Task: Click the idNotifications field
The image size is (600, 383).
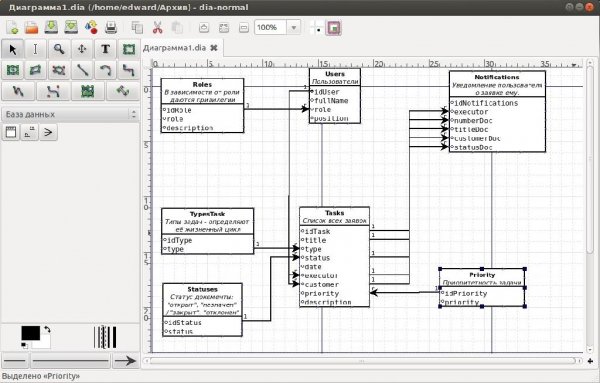Action: click(486, 103)
